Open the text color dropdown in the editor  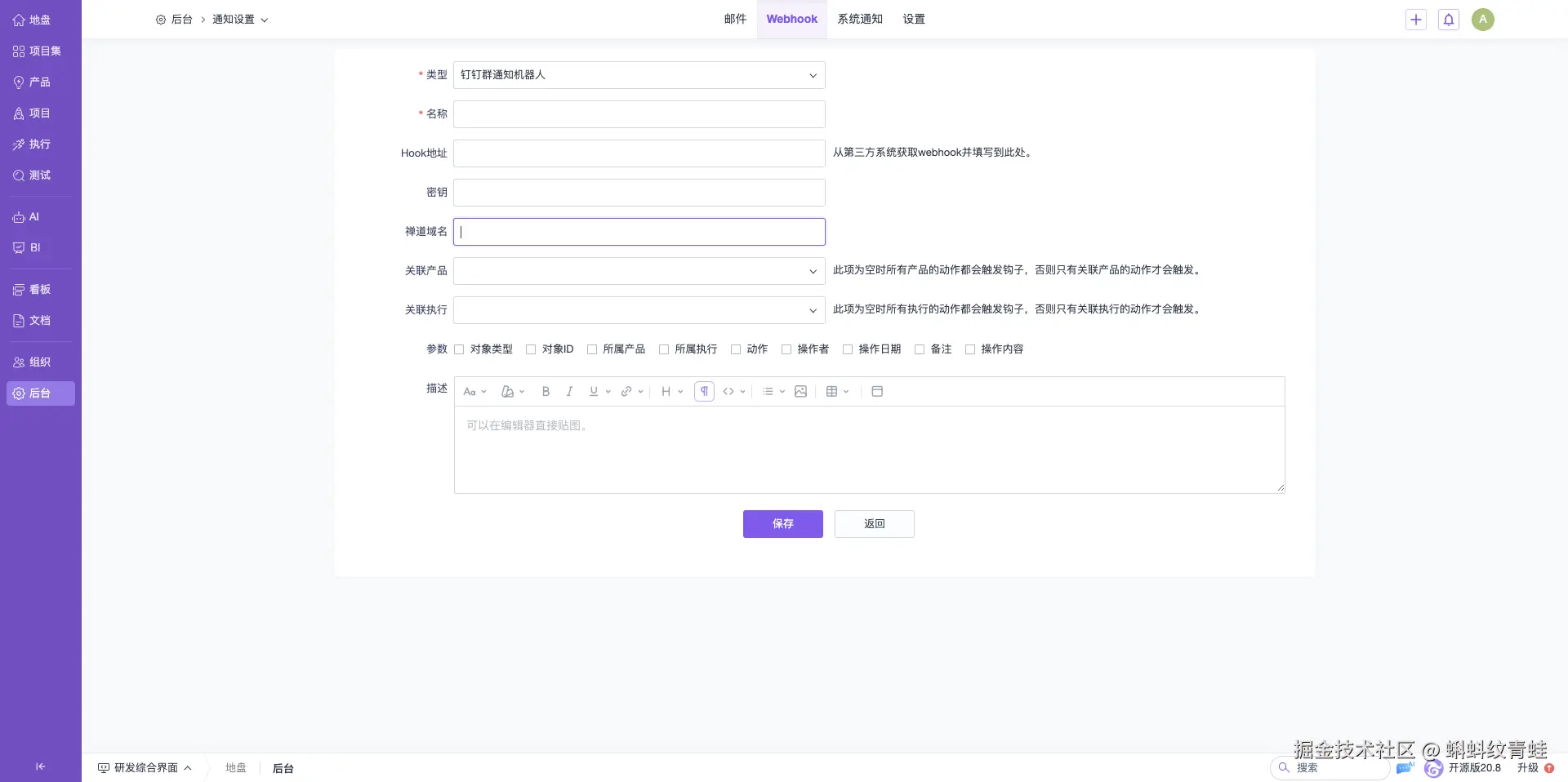coord(513,392)
